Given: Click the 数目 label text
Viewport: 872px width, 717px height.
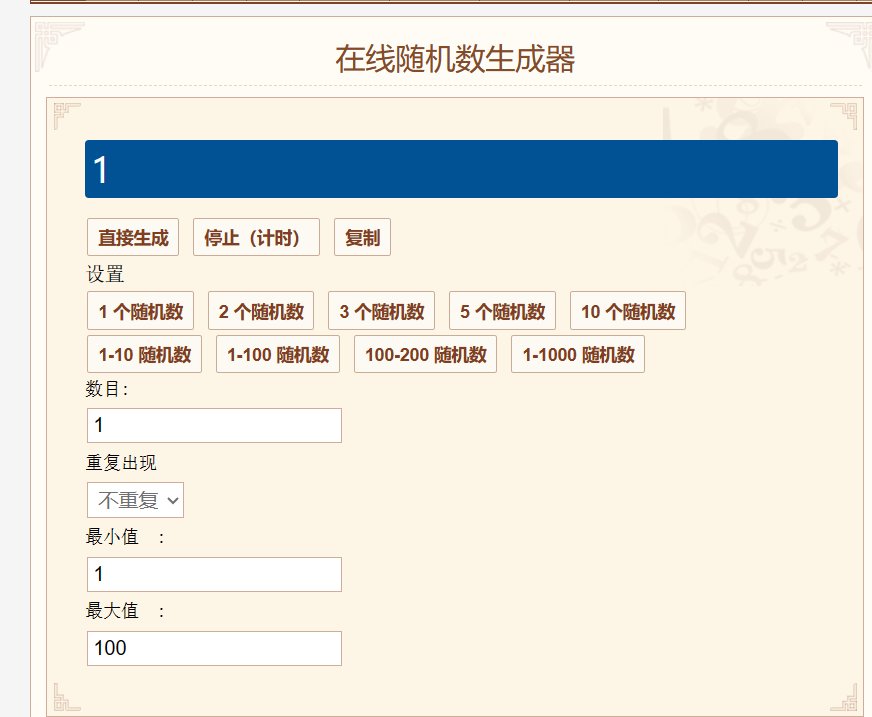Looking at the screenshot, I should [x=107, y=388].
